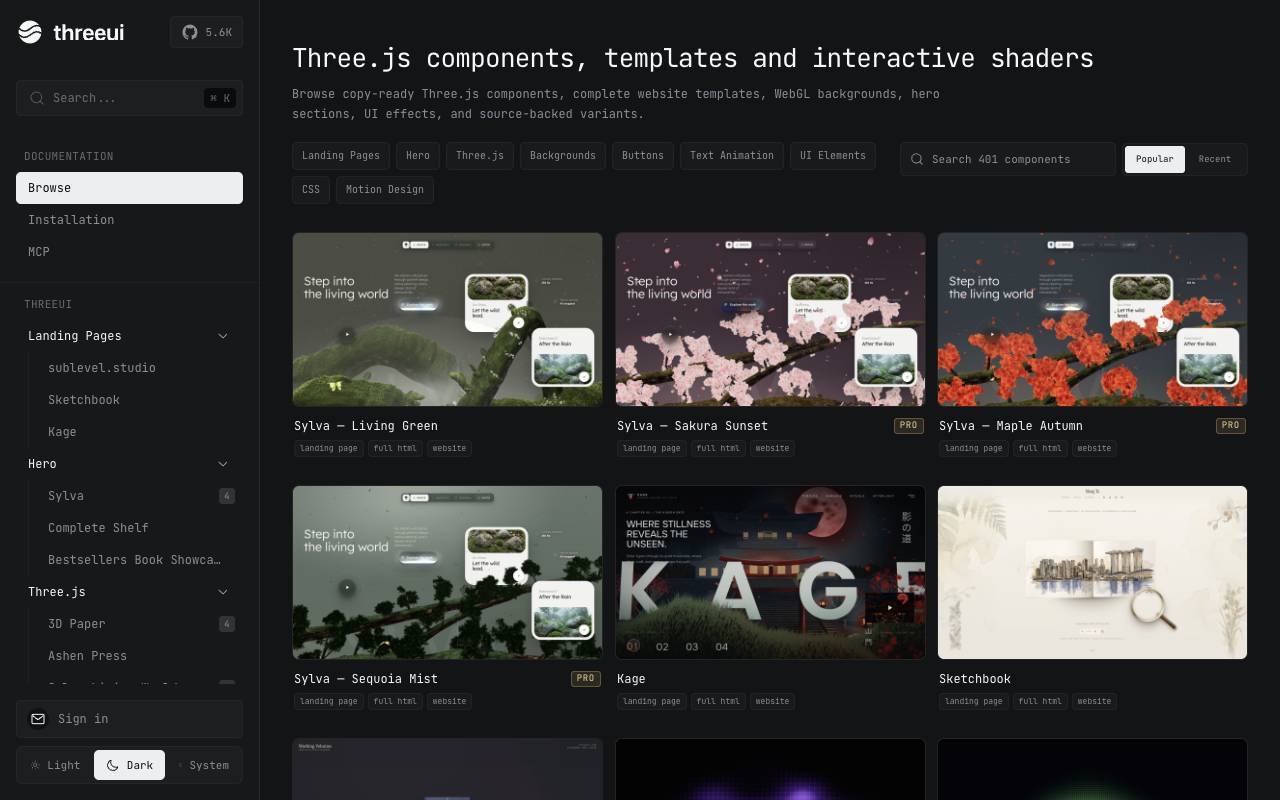Focus the sidebar Search field

tap(129, 98)
